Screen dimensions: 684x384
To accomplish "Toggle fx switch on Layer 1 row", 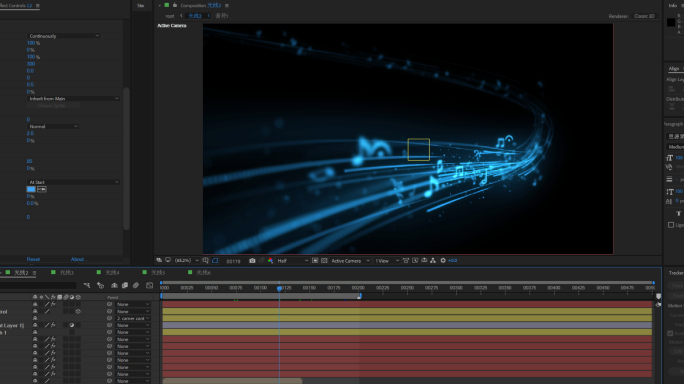I will coord(53,325).
